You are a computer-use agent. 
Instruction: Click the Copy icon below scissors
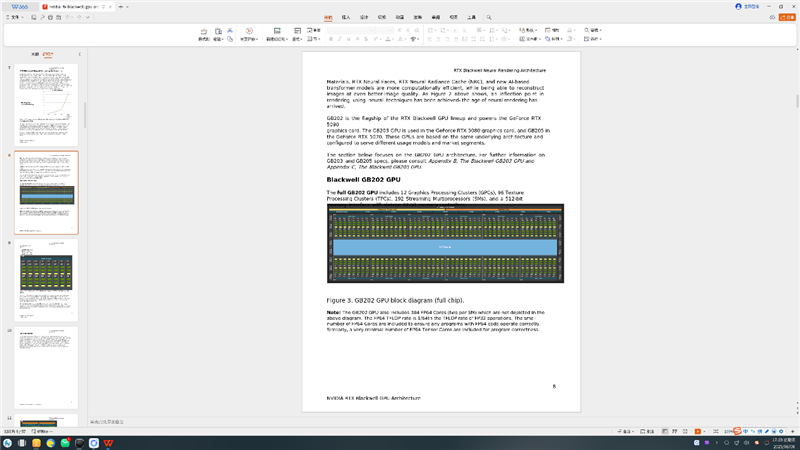230,39
